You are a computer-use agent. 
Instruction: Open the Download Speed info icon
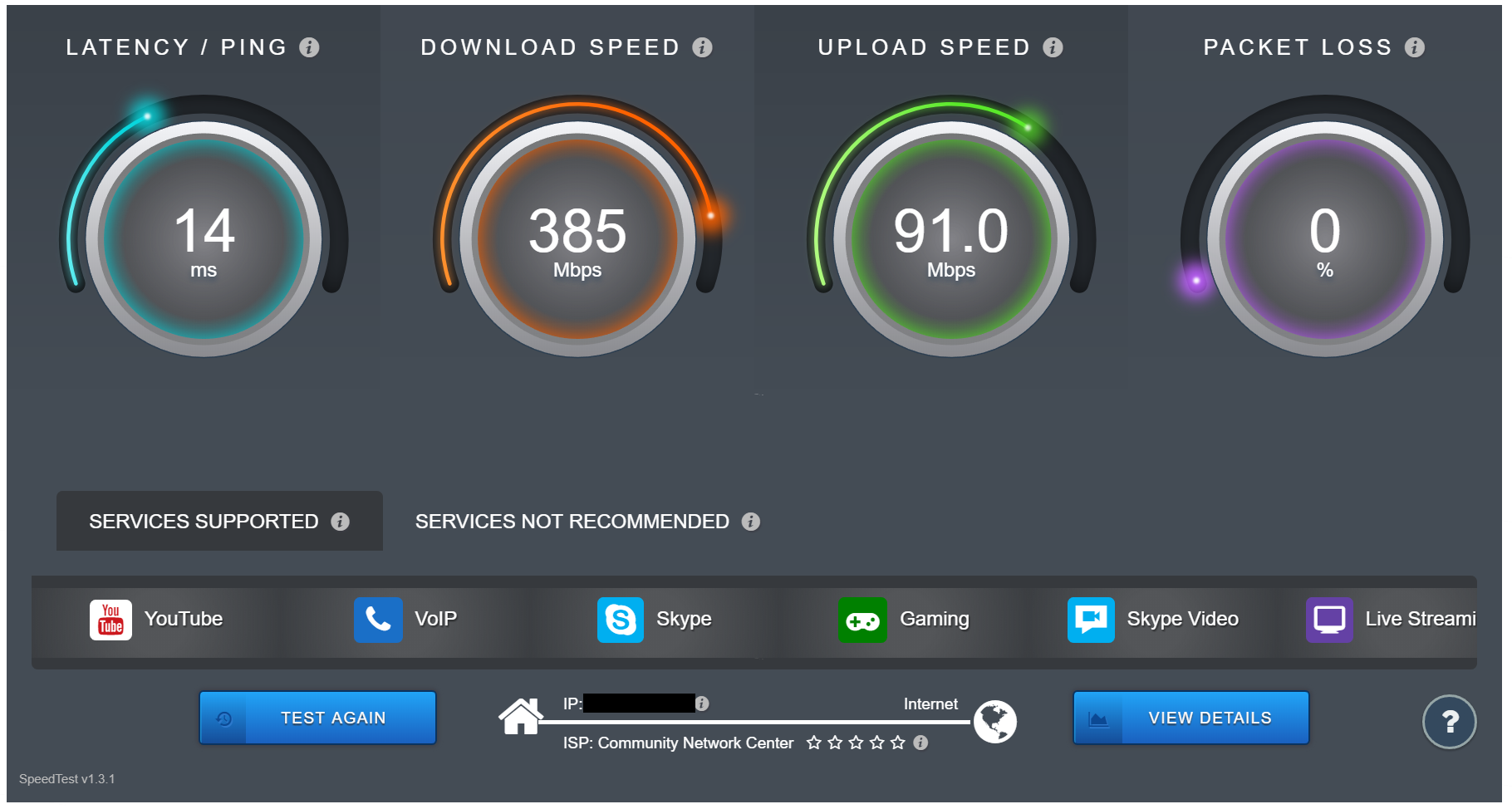702,47
